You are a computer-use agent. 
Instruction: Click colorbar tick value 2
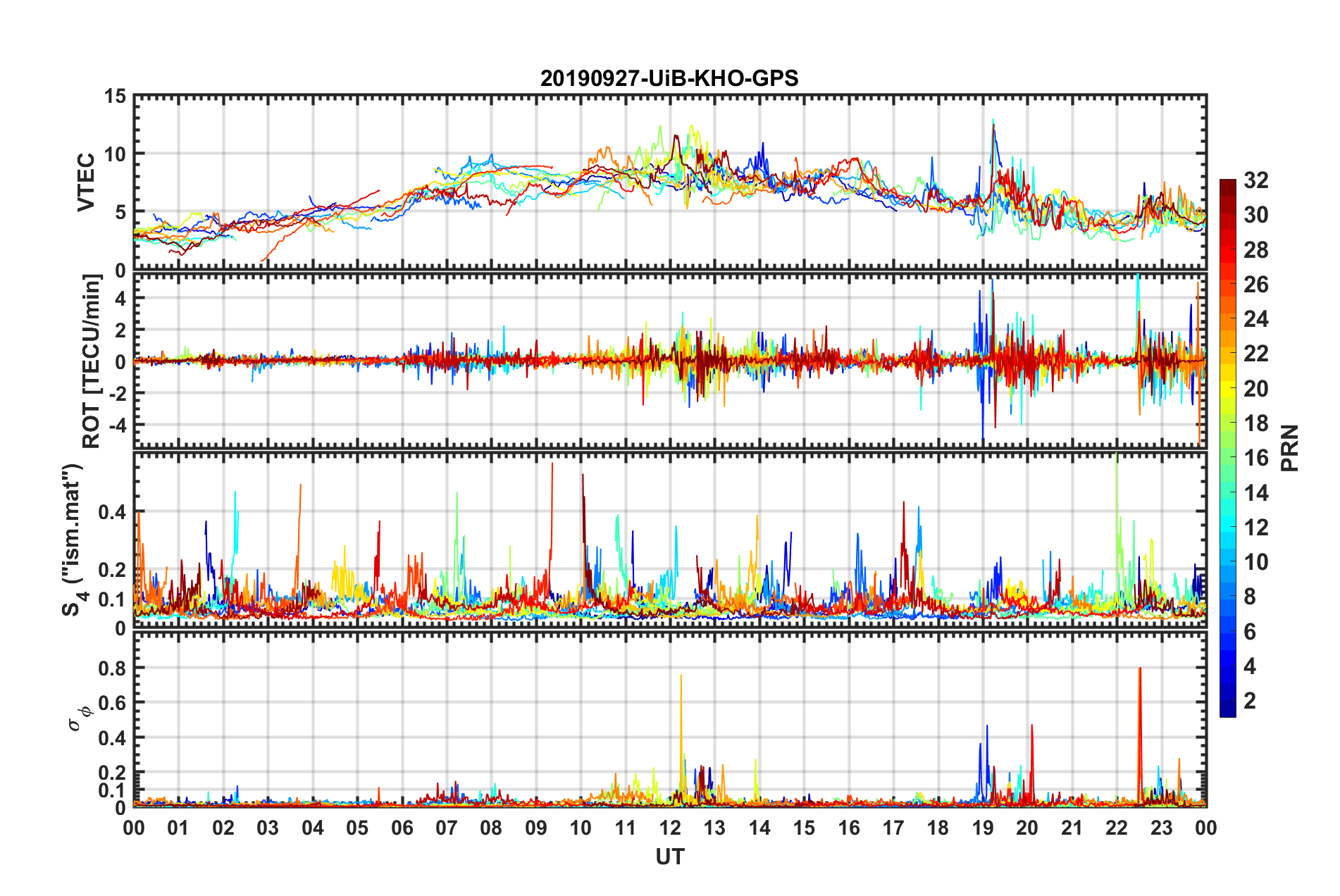[x=1250, y=700]
